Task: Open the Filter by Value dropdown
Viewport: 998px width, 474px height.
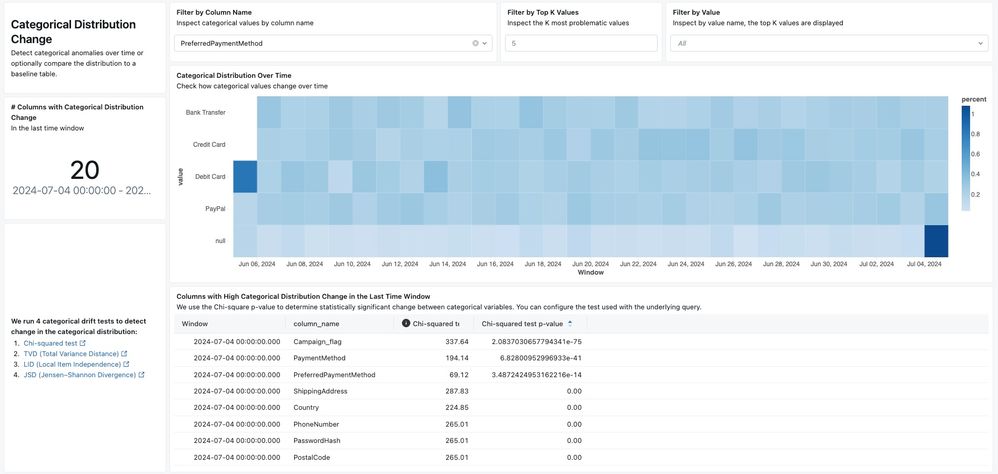Action: (980, 44)
